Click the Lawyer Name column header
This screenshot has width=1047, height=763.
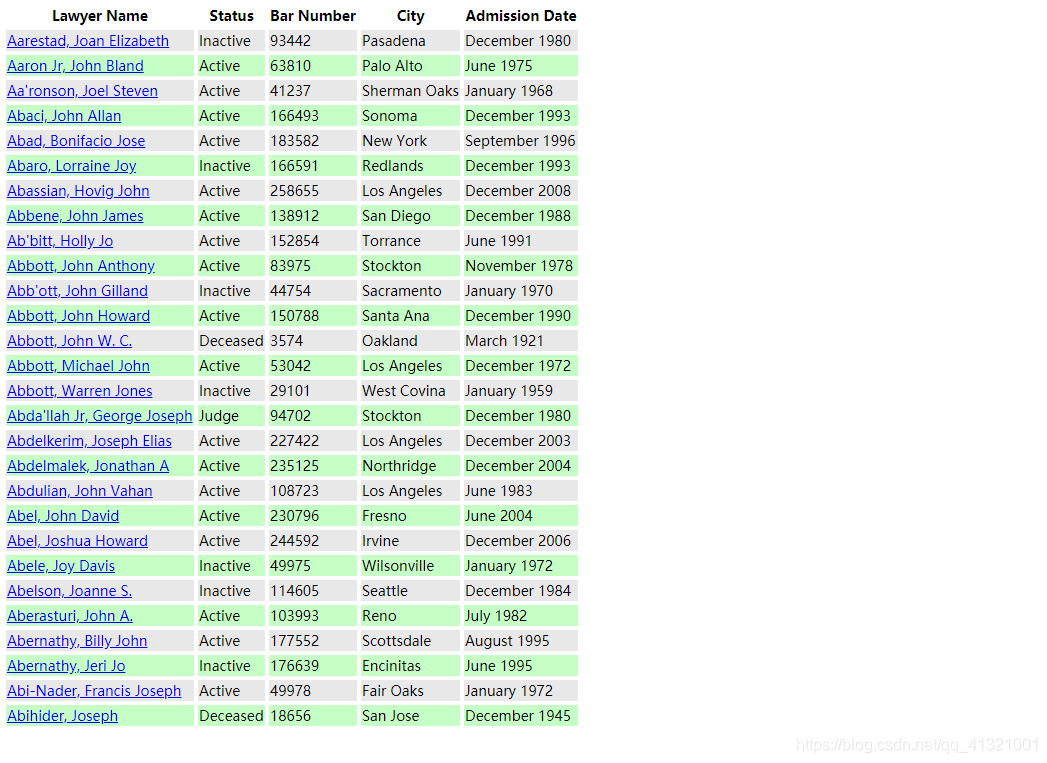pos(100,16)
